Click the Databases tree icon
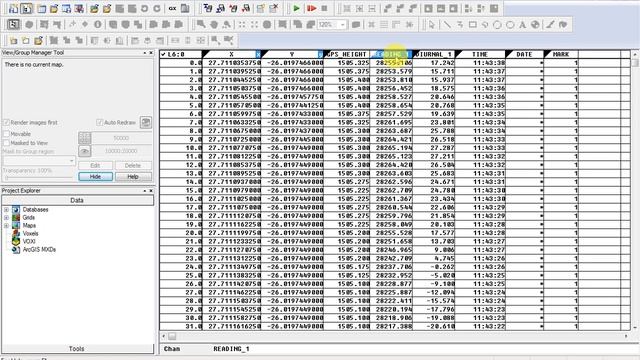The height and width of the screenshot is (360, 640). 16,209
